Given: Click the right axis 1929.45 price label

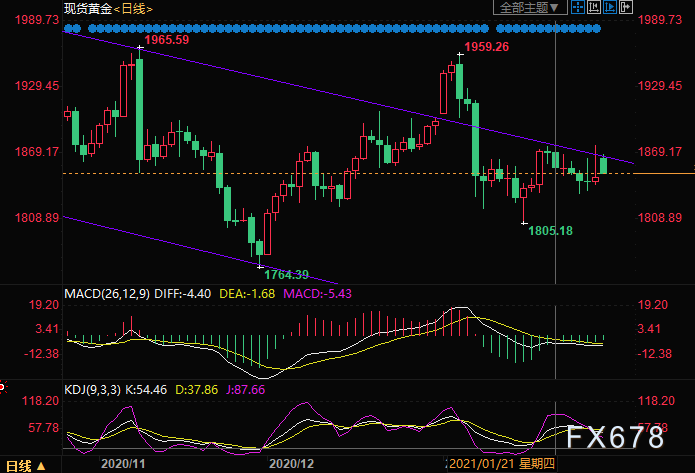Looking at the screenshot, I should click(x=660, y=86).
